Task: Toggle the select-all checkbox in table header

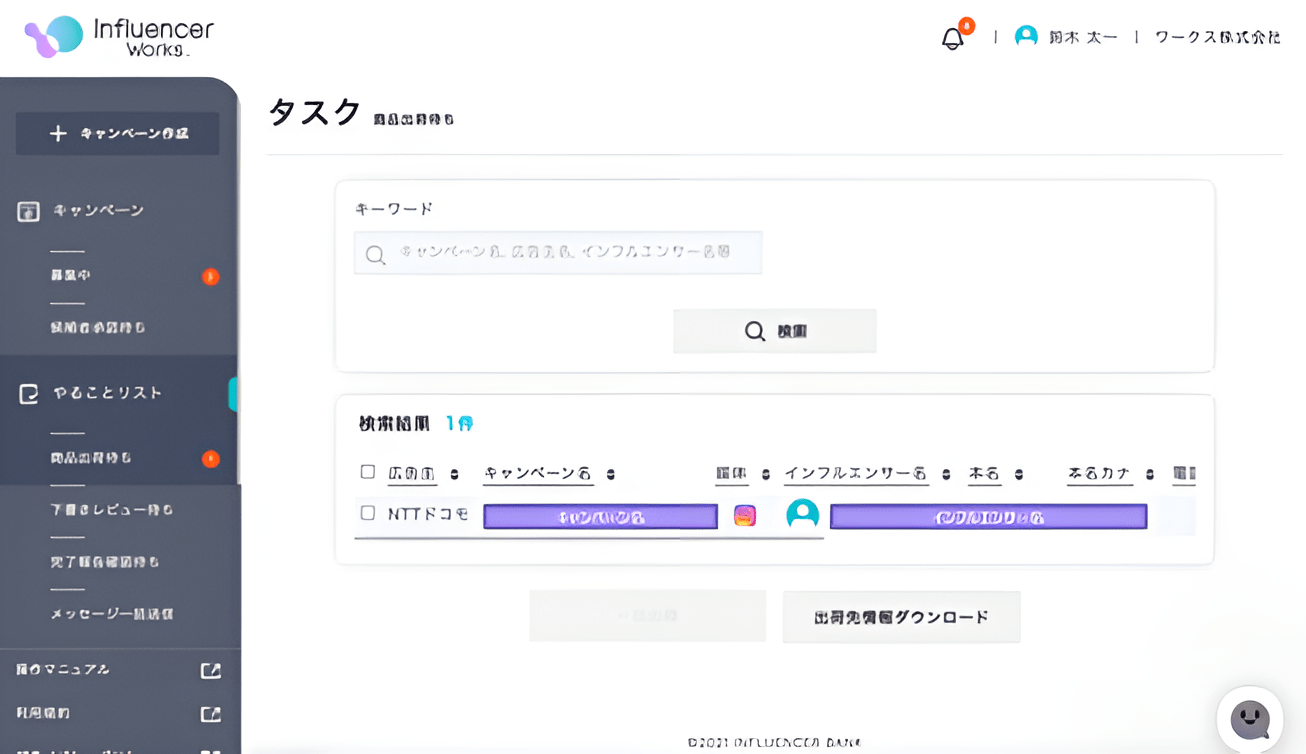Action: pyautogui.click(x=368, y=472)
